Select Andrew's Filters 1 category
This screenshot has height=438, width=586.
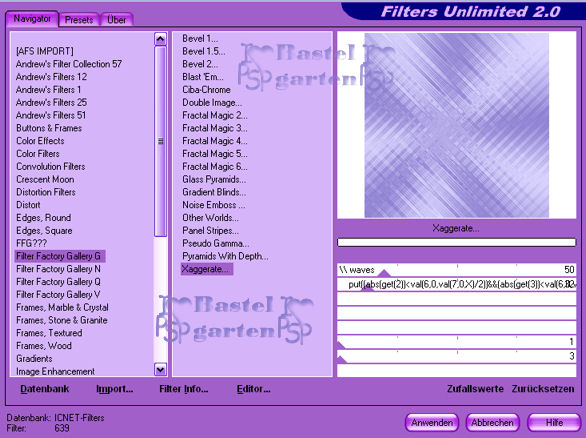(48, 90)
